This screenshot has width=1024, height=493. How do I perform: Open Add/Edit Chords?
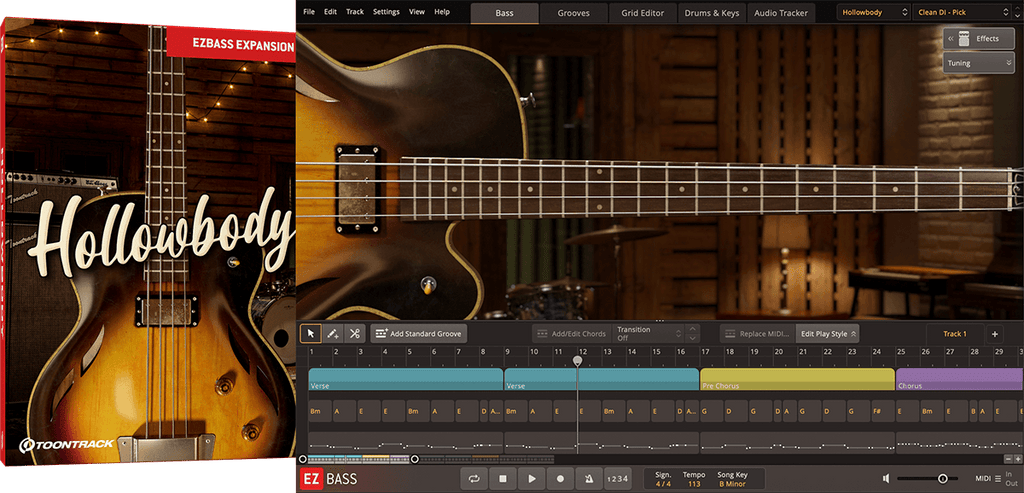coord(571,334)
